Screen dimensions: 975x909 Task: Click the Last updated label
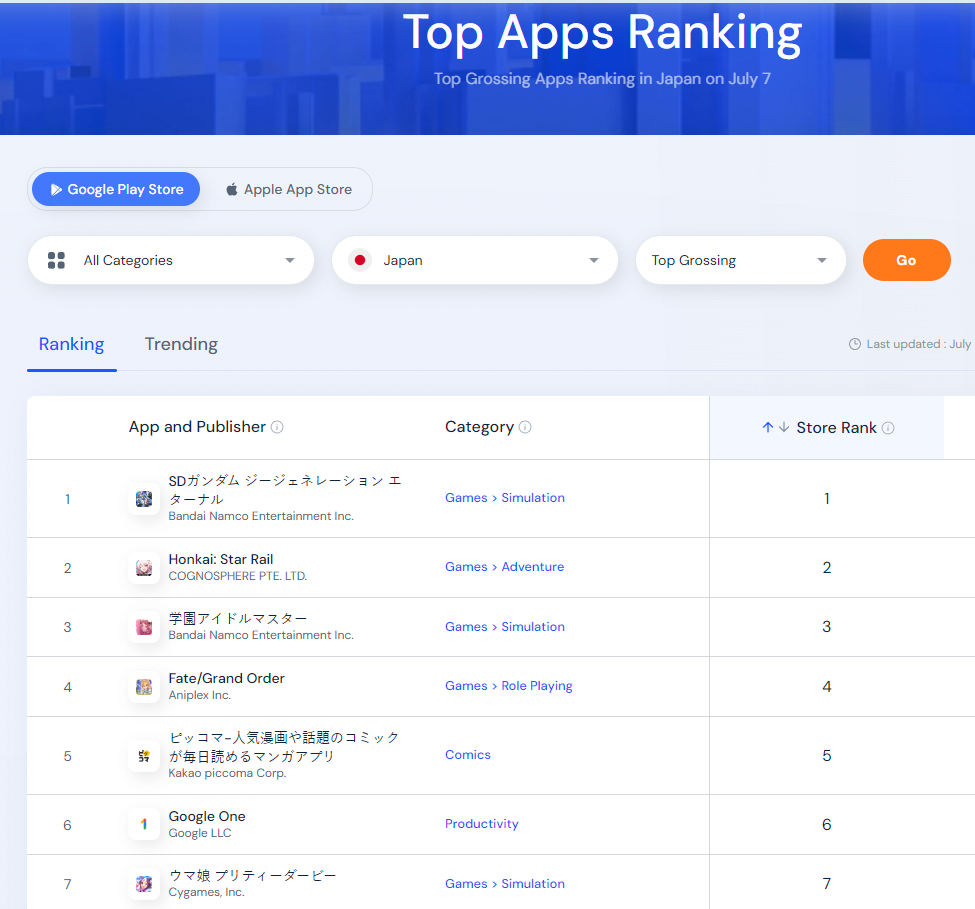(x=919, y=344)
